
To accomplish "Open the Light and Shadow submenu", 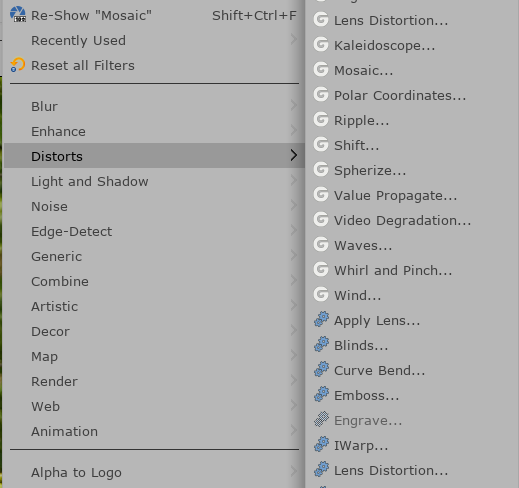I will click(x=154, y=181).
